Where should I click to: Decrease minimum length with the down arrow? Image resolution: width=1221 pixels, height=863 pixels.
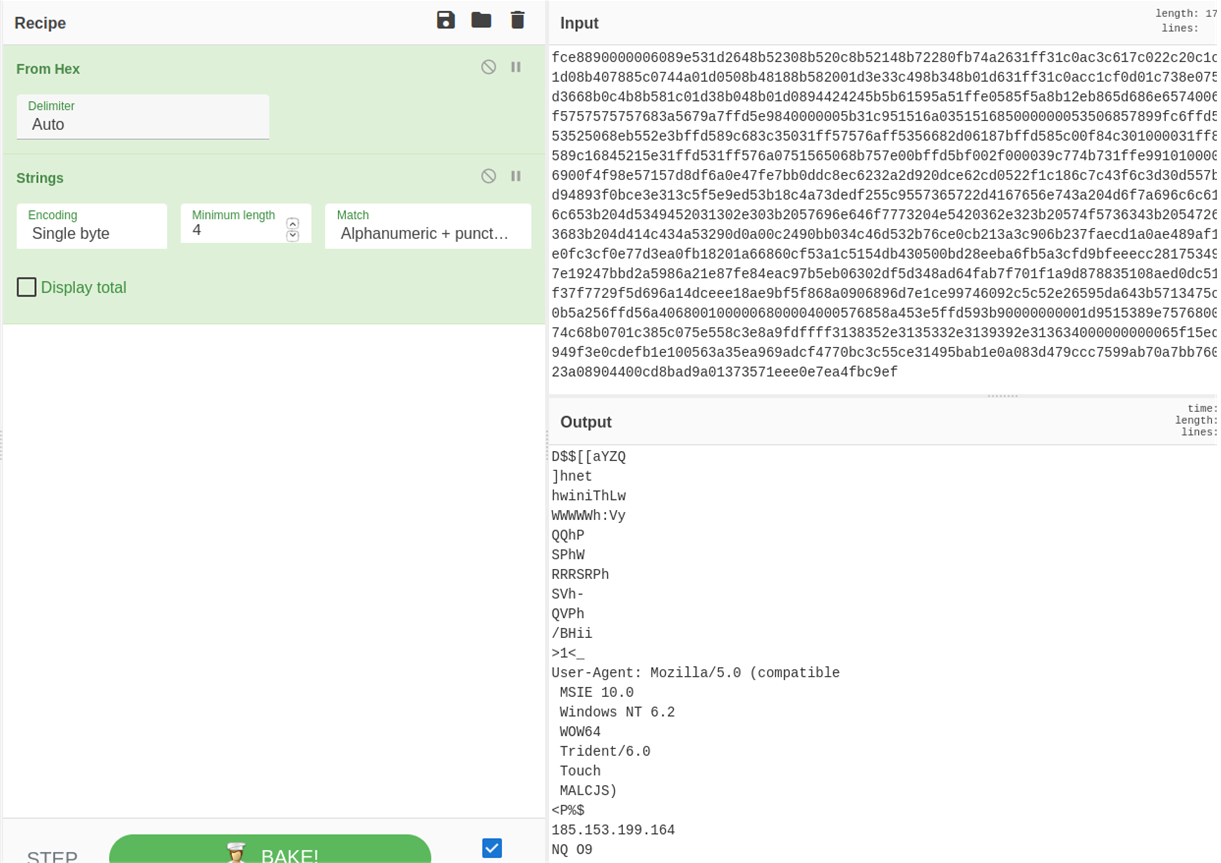point(293,236)
